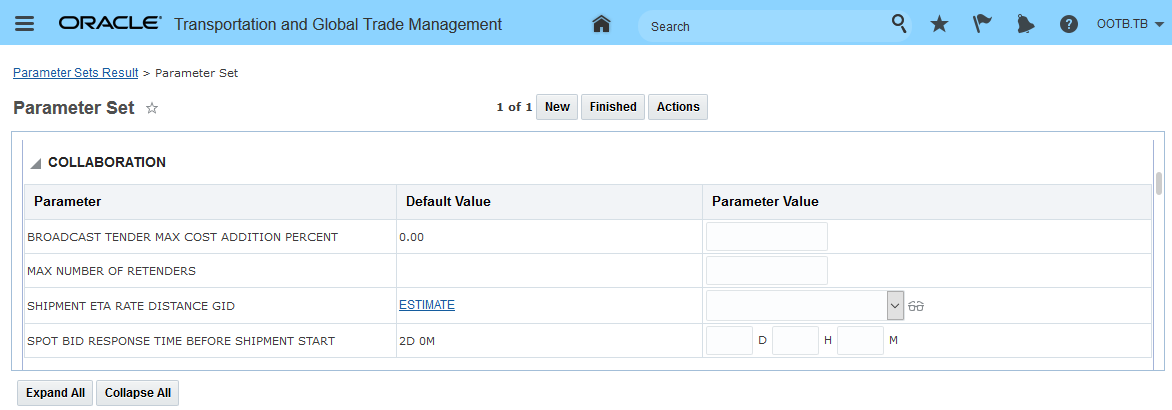Go to the Home page icon
The height and width of the screenshot is (410, 1172).
click(602, 24)
